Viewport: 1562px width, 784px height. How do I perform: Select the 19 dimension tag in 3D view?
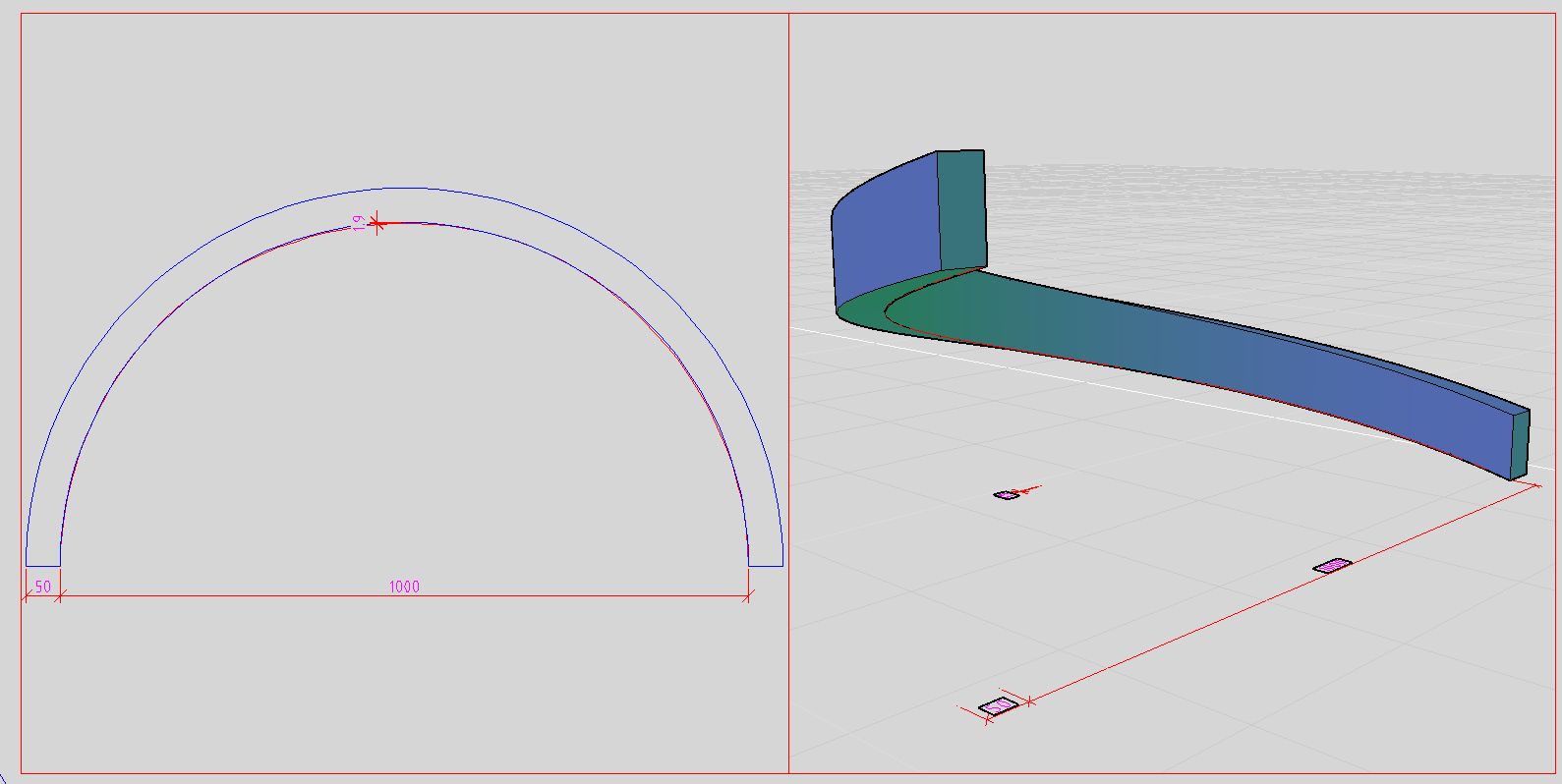1007,495
